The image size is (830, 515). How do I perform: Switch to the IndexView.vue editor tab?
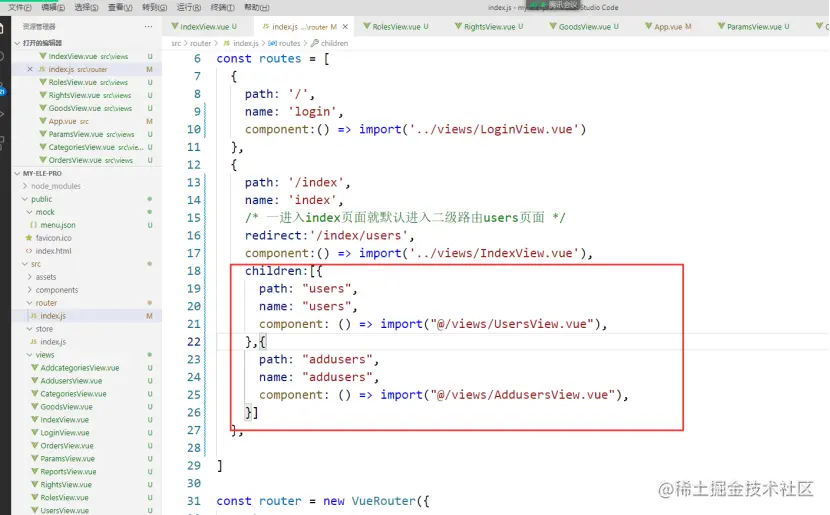coord(204,26)
